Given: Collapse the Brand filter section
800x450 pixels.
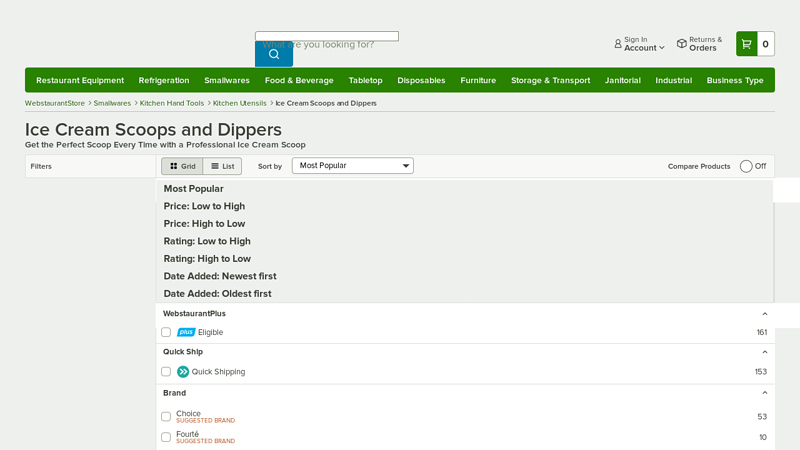Looking at the screenshot, I should click(764, 393).
